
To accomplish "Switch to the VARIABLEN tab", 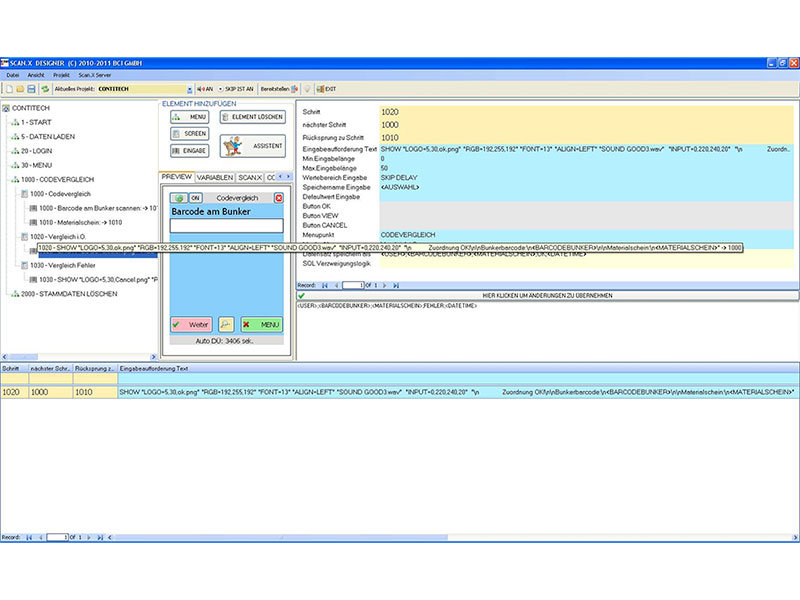I will (214, 177).
